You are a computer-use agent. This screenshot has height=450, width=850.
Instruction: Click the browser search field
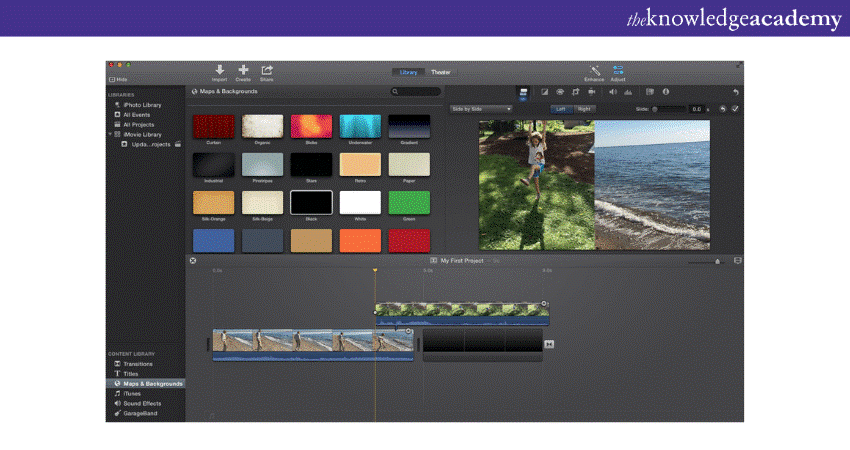pos(416,92)
